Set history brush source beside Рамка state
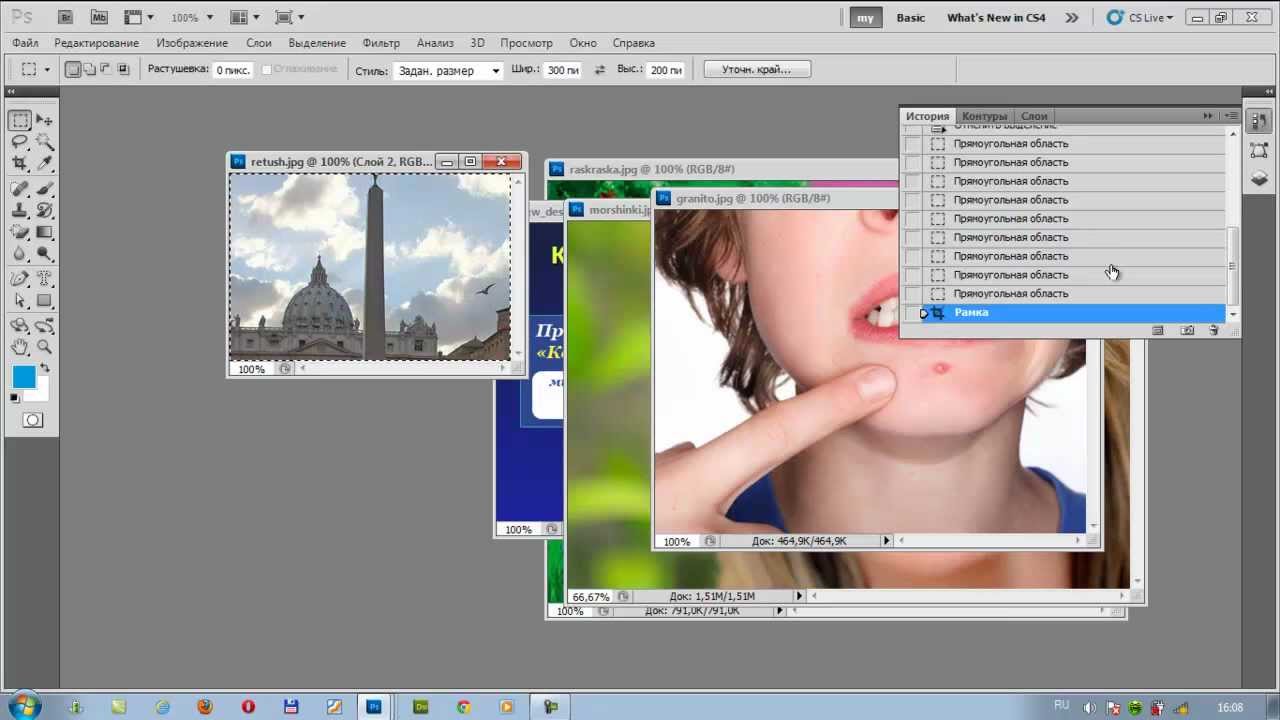Screen dimensions: 1280x720 [x=913, y=313]
